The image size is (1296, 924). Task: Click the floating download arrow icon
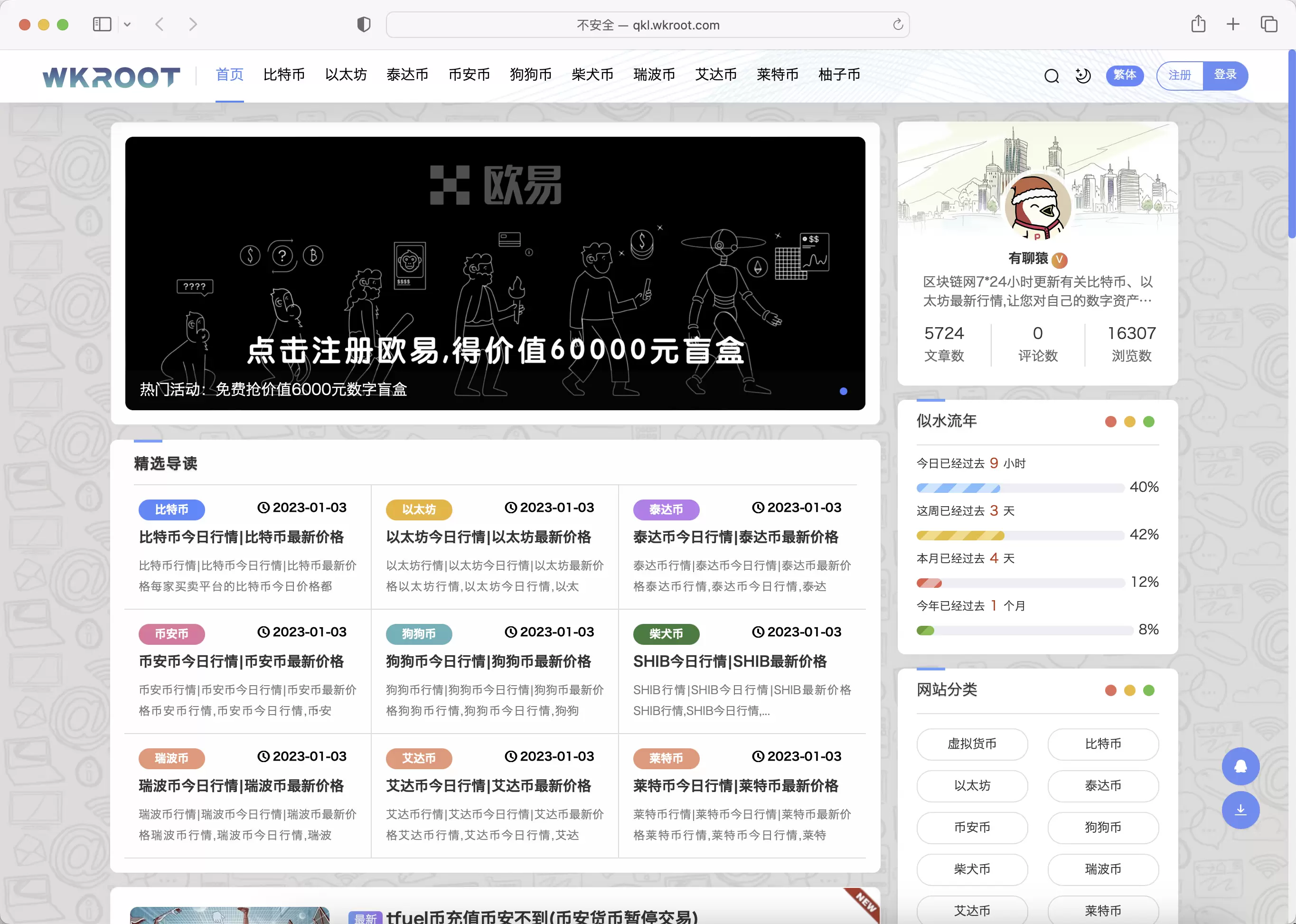(x=1240, y=810)
